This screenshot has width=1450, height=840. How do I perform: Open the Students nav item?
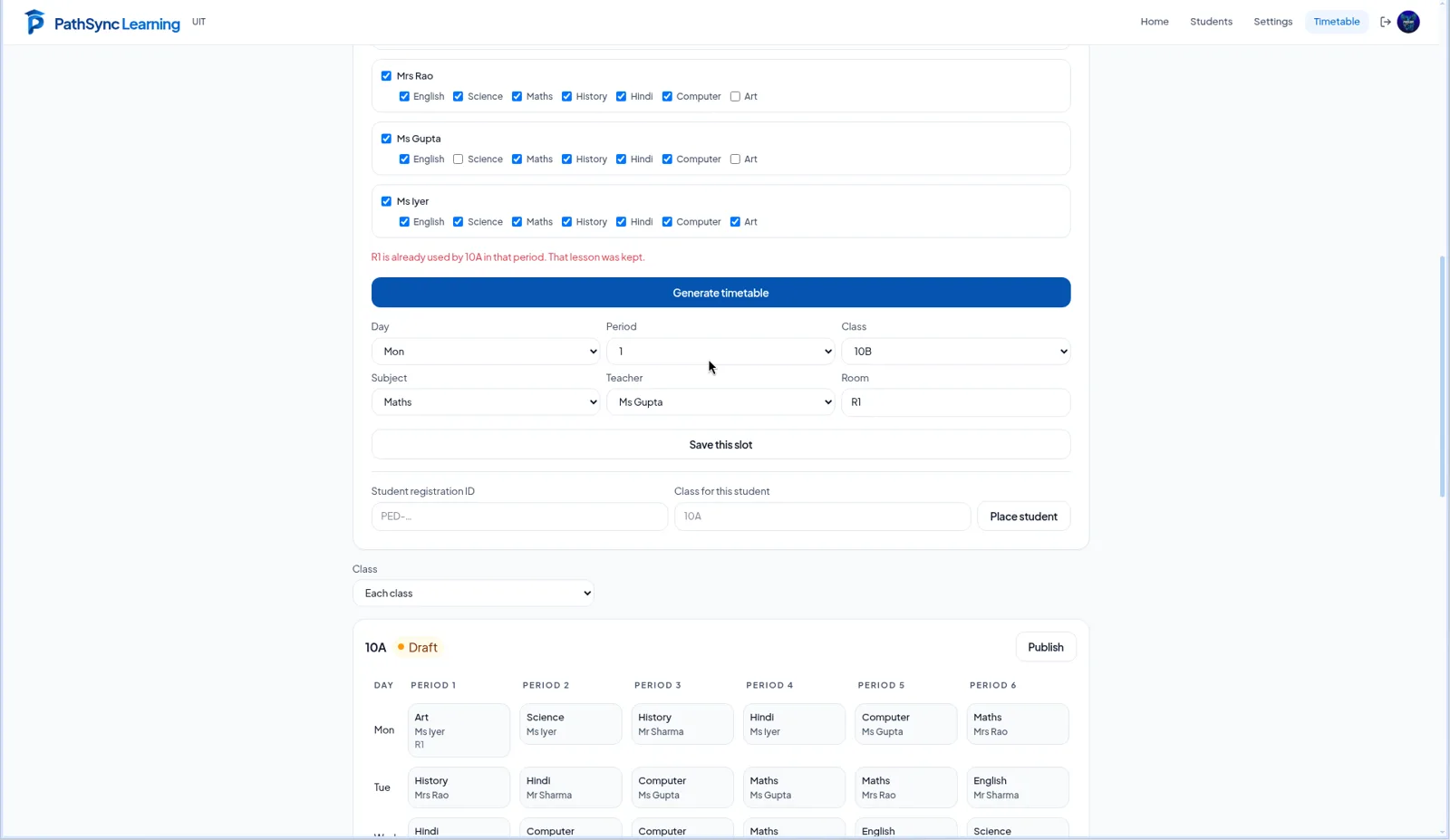coord(1211,22)
